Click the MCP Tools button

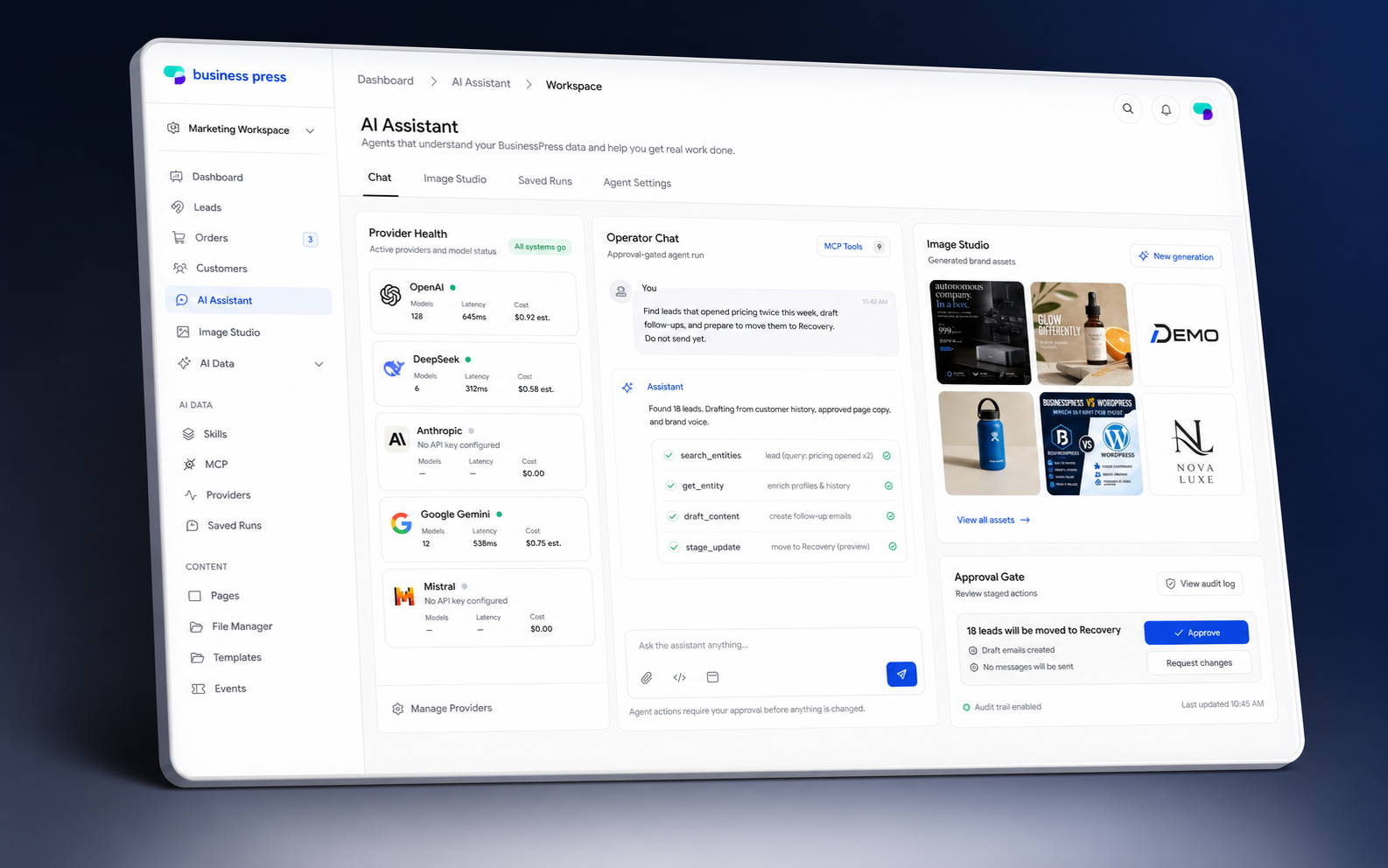854,246
